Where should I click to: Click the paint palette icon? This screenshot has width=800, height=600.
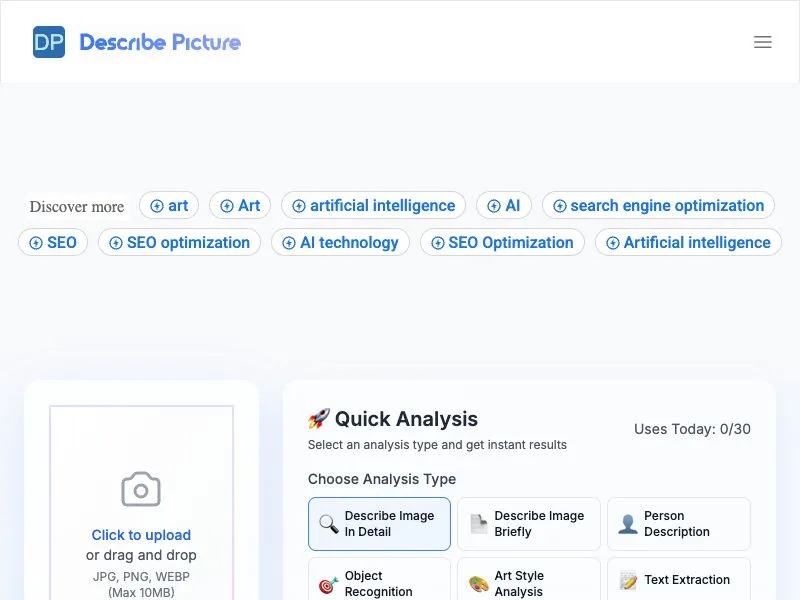[479, 584]
